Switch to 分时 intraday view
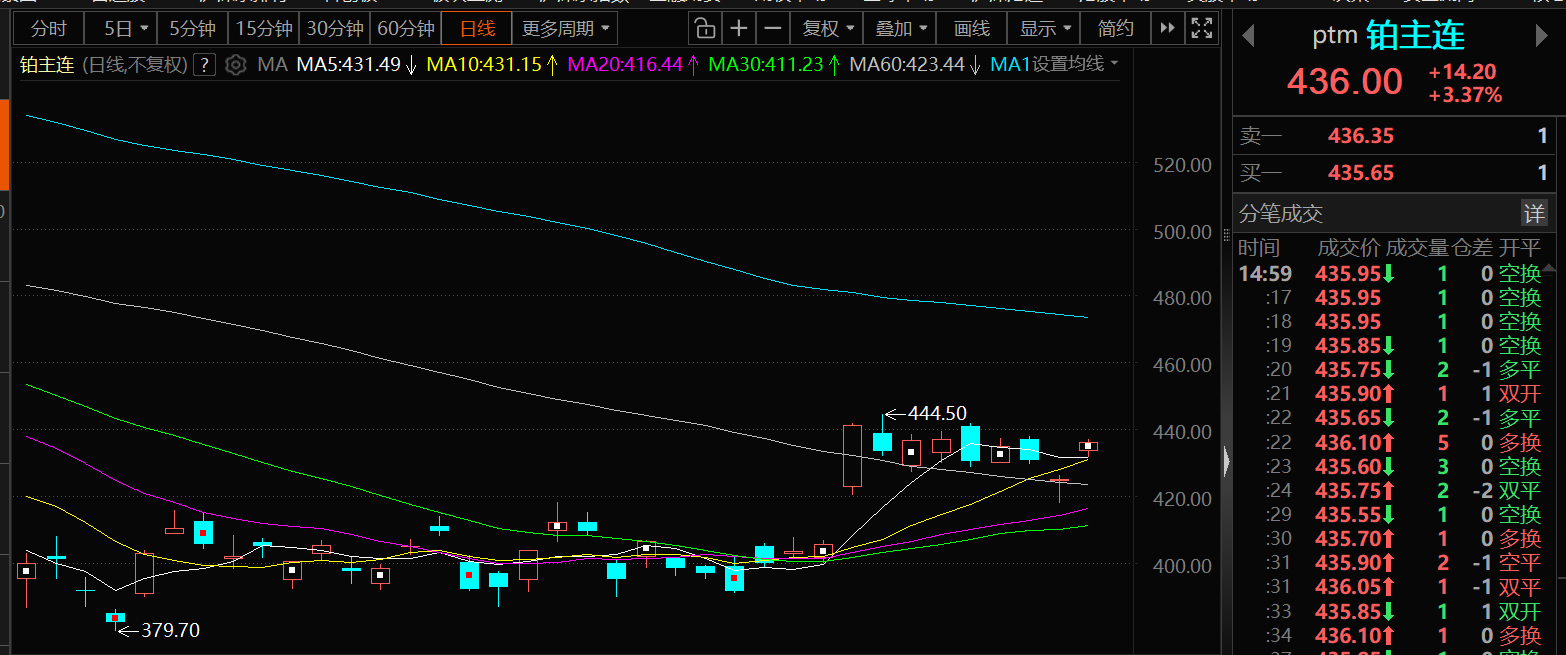 [x=48, y=28]
